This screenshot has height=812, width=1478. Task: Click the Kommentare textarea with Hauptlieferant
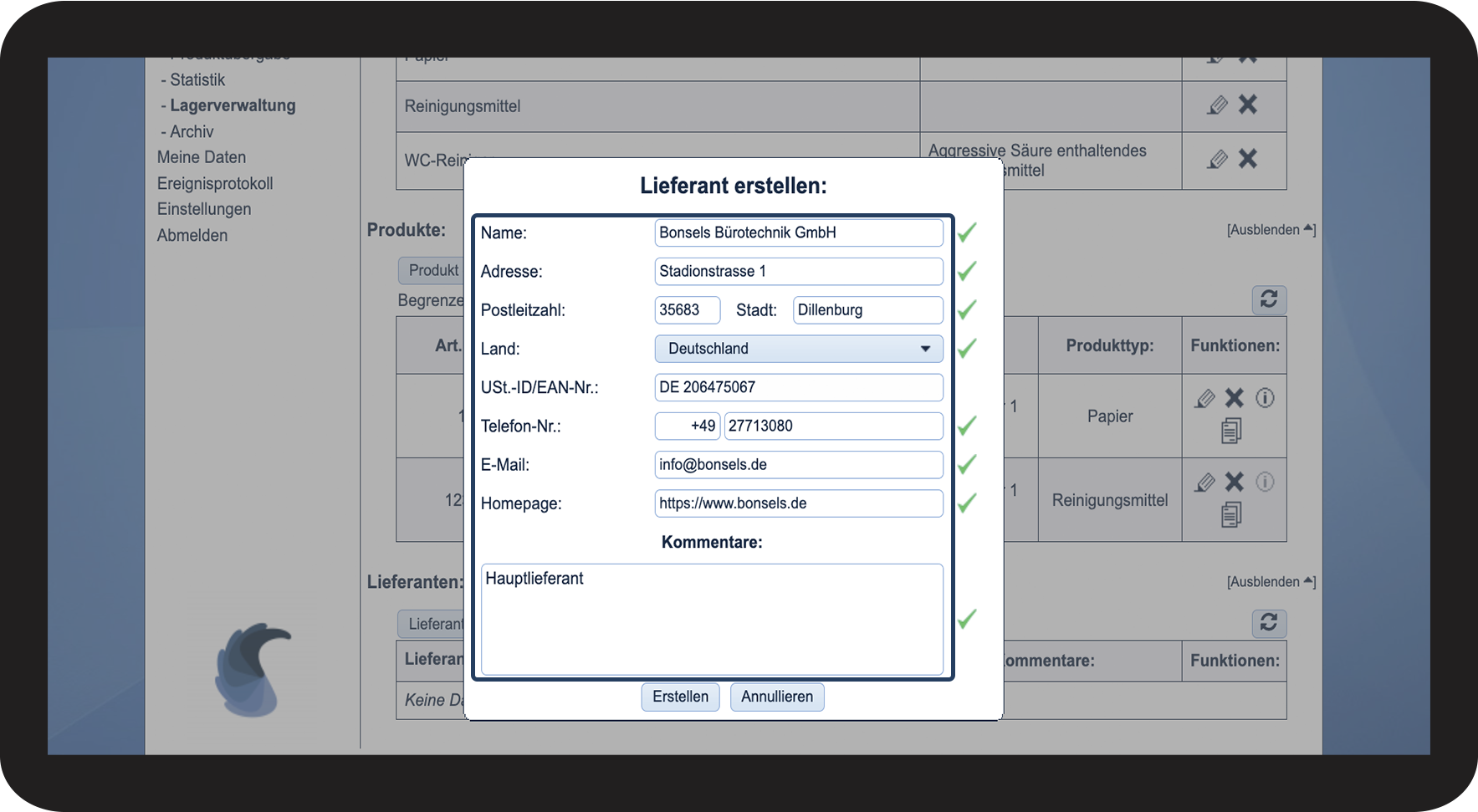pyautogui.click(x=712, y=619)
